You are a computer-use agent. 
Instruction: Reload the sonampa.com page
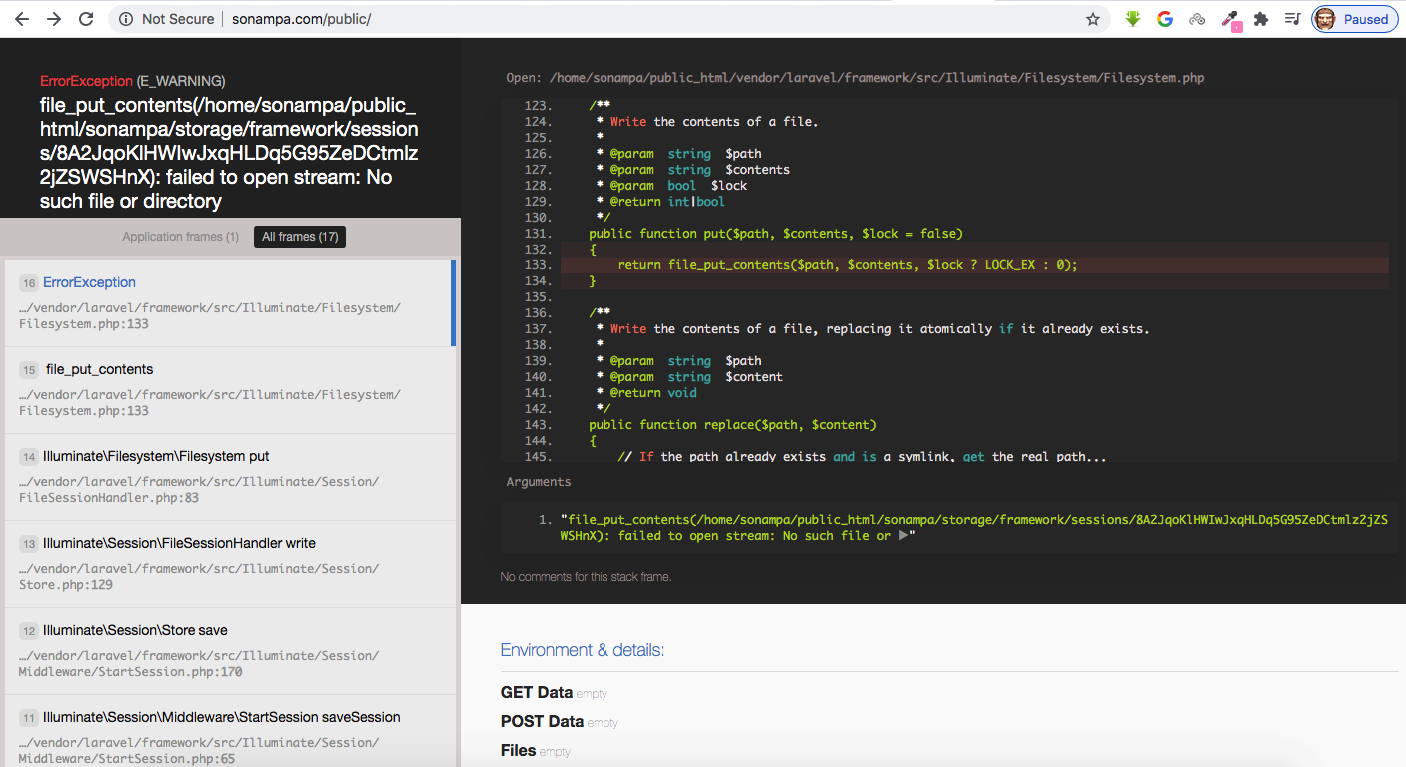tap(87, 19)
